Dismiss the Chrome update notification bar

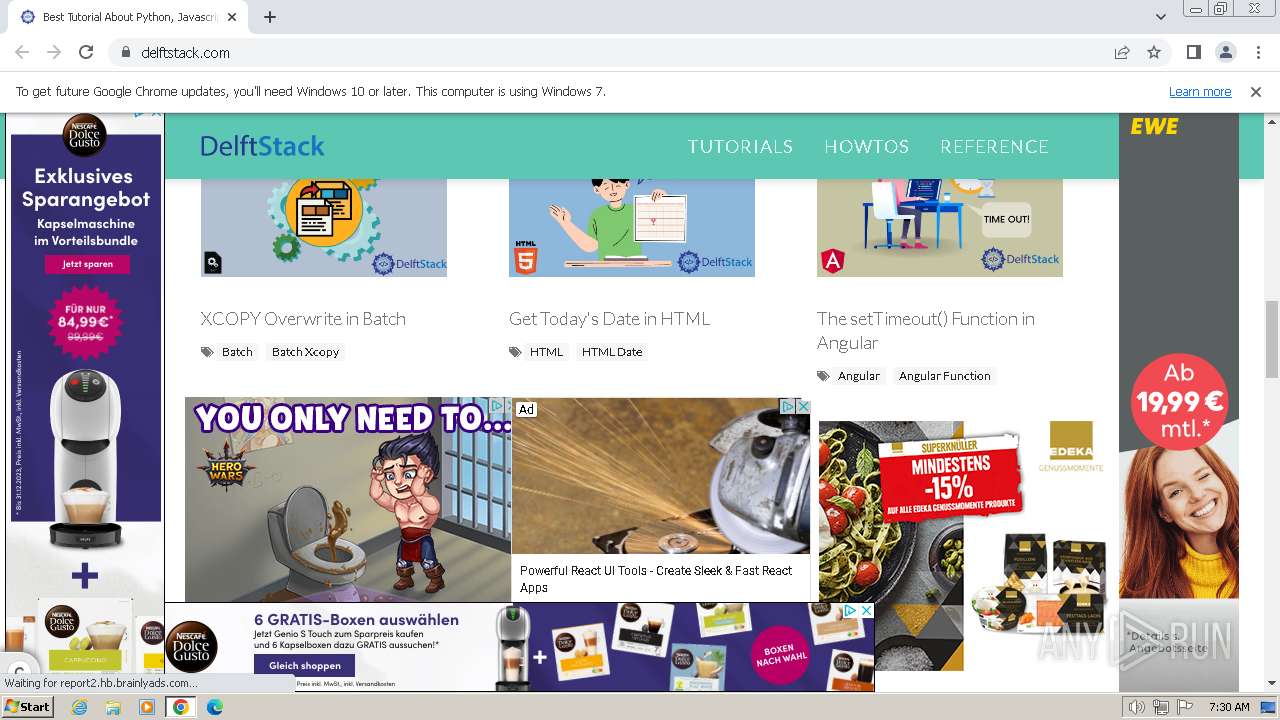1256,91
